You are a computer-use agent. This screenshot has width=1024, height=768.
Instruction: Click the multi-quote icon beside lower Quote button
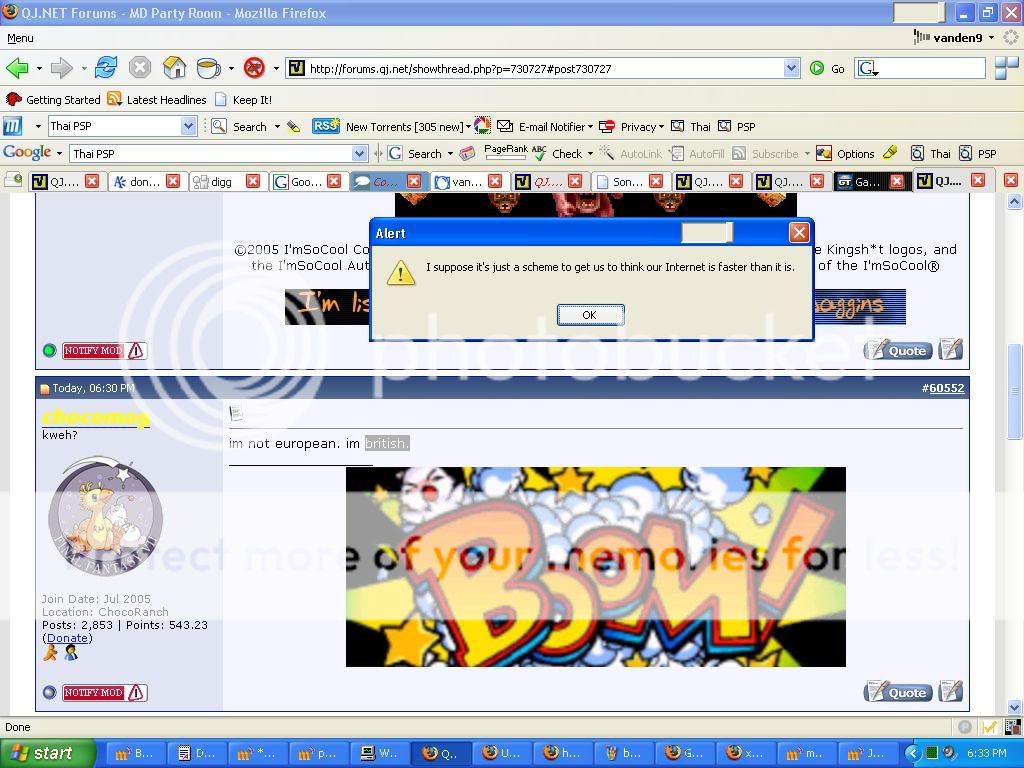(951, 692)
